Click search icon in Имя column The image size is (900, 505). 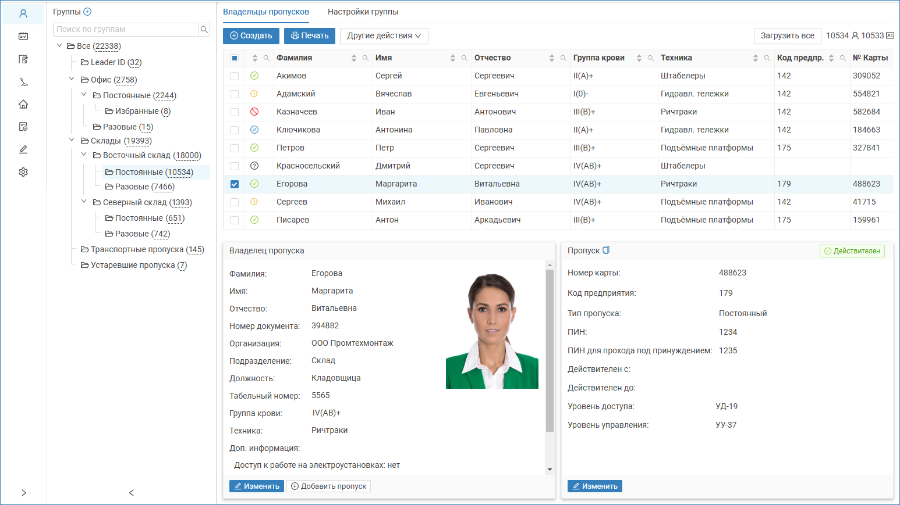464,58
